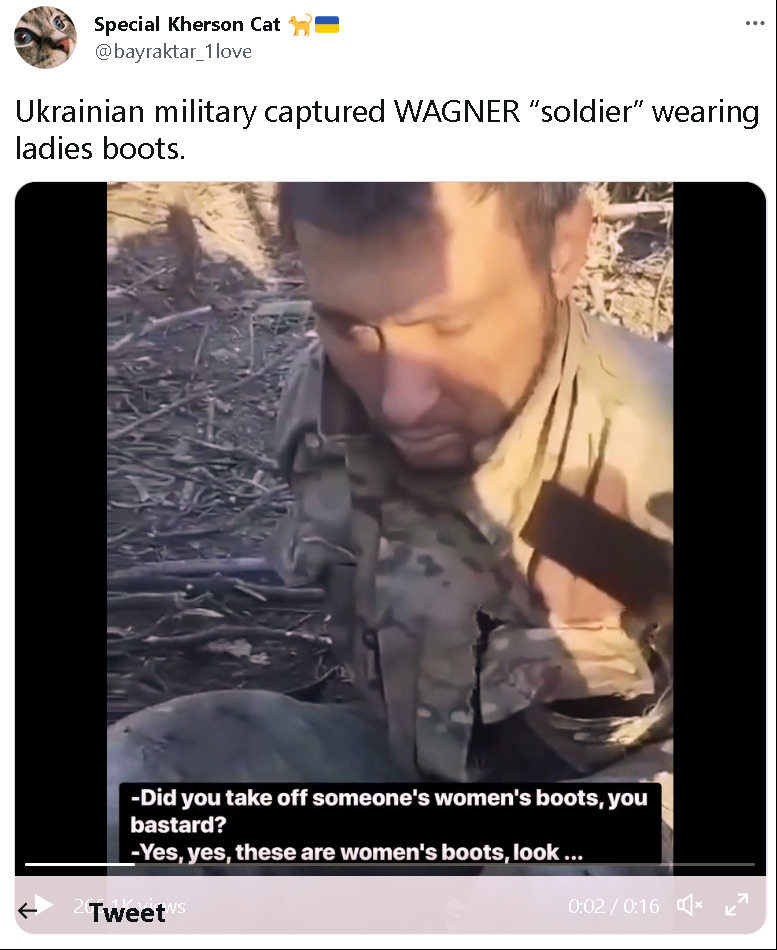Viewport: 777px width, 950px height.
Task: Click the orange cat emoji beside name
Action: (300, 25)
